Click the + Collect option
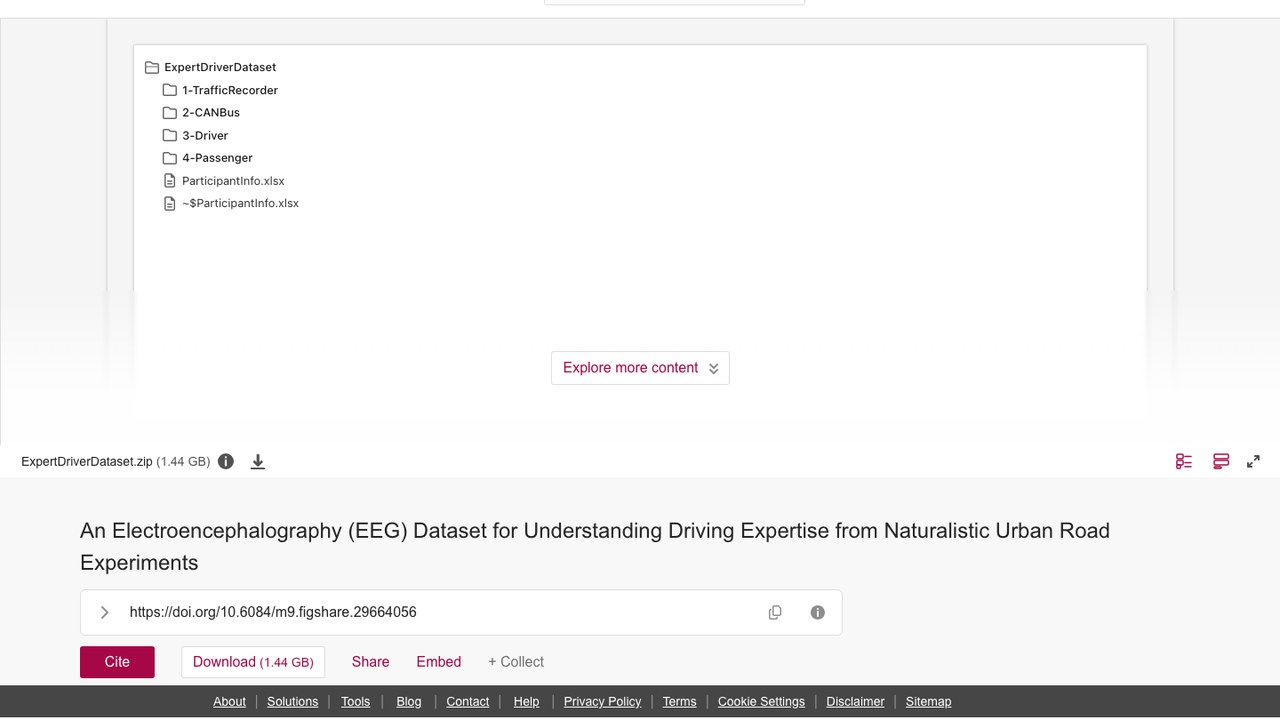The image size is (1280, 720). tap(516, 662)
